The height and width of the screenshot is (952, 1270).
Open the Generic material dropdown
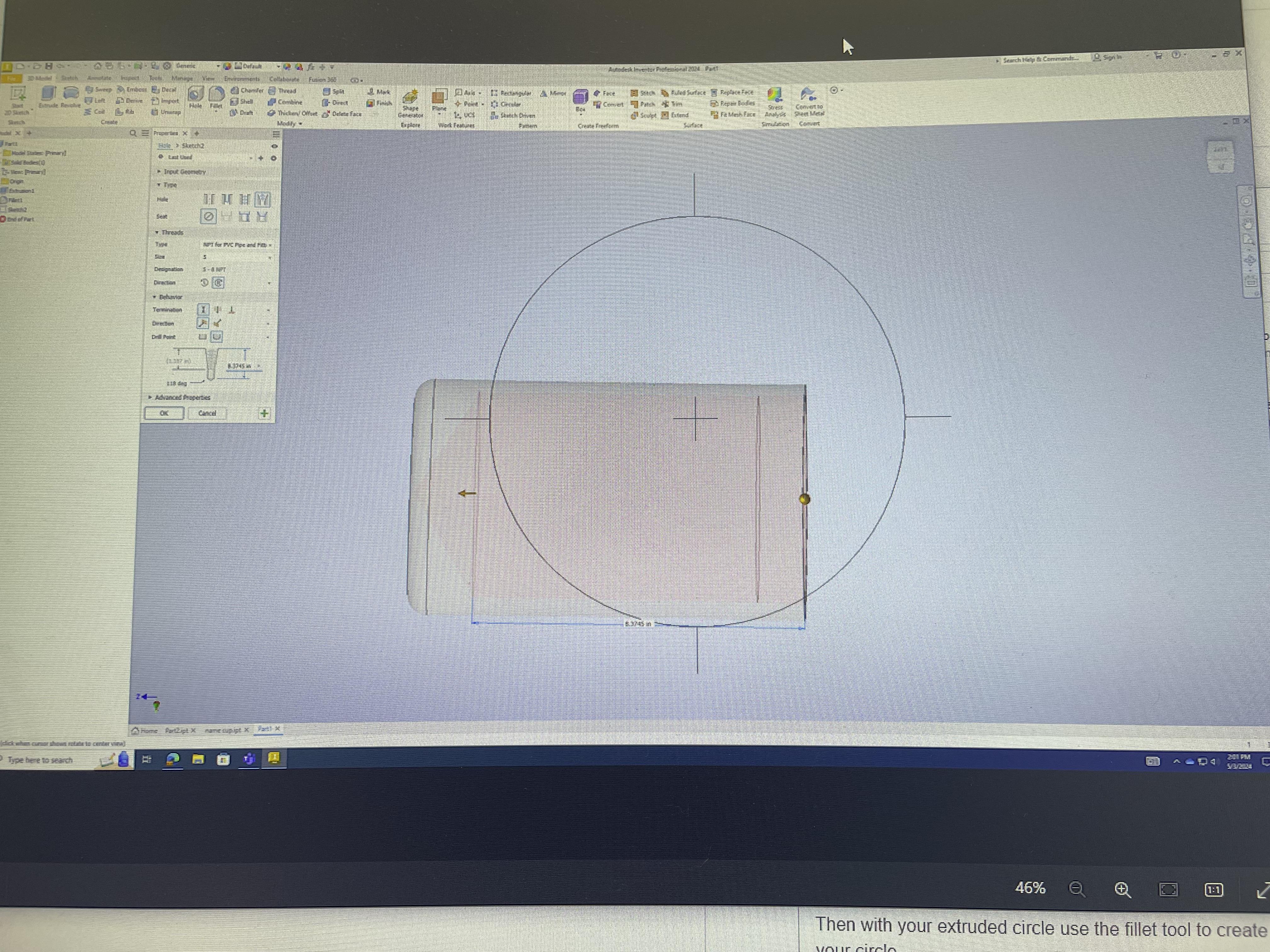[x=197, y=66]
